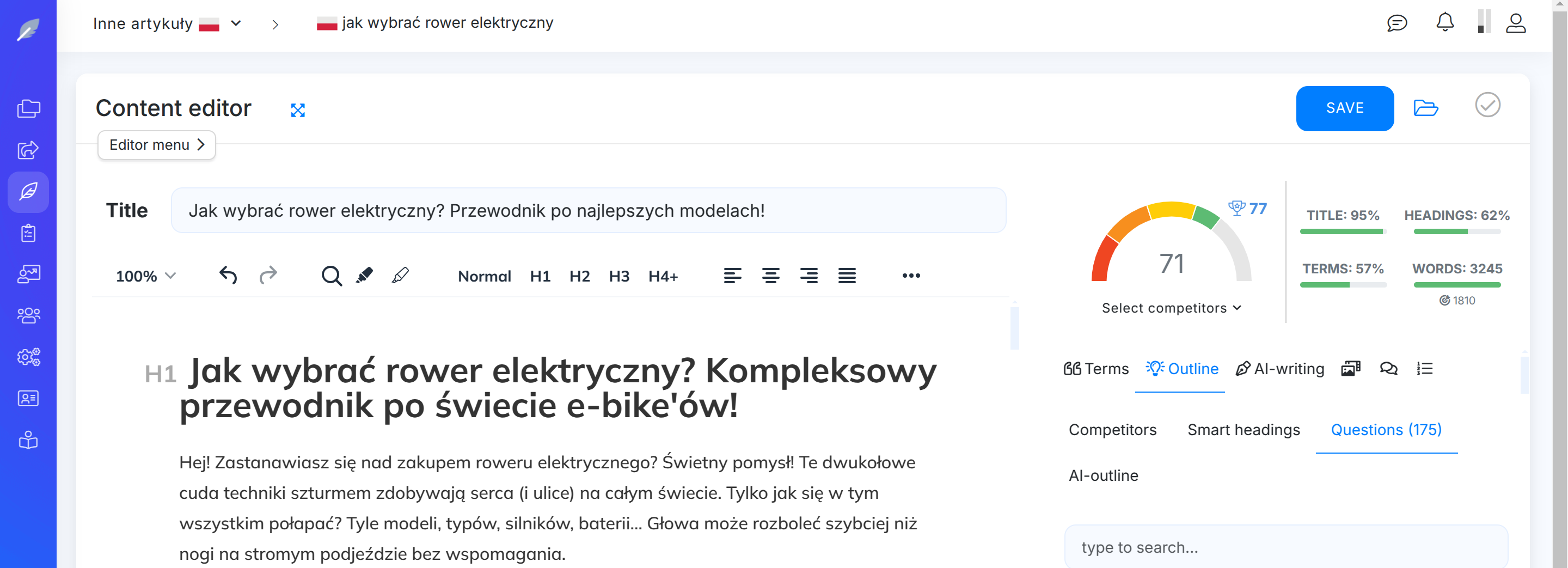
Task: Open more toolbar options (three dots)
Action: (x=911, y=276)
